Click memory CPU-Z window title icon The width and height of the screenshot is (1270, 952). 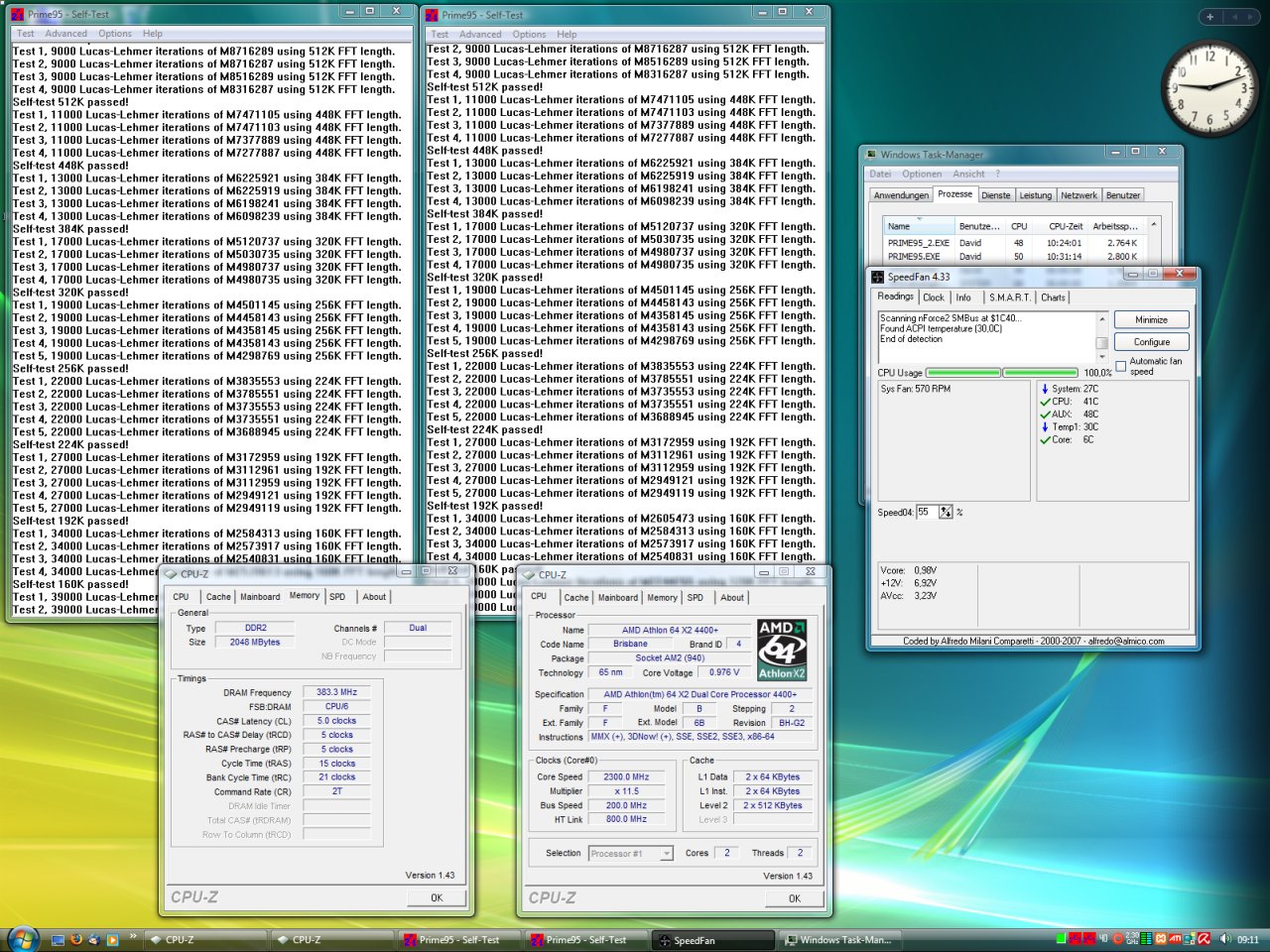click(171, 573)
